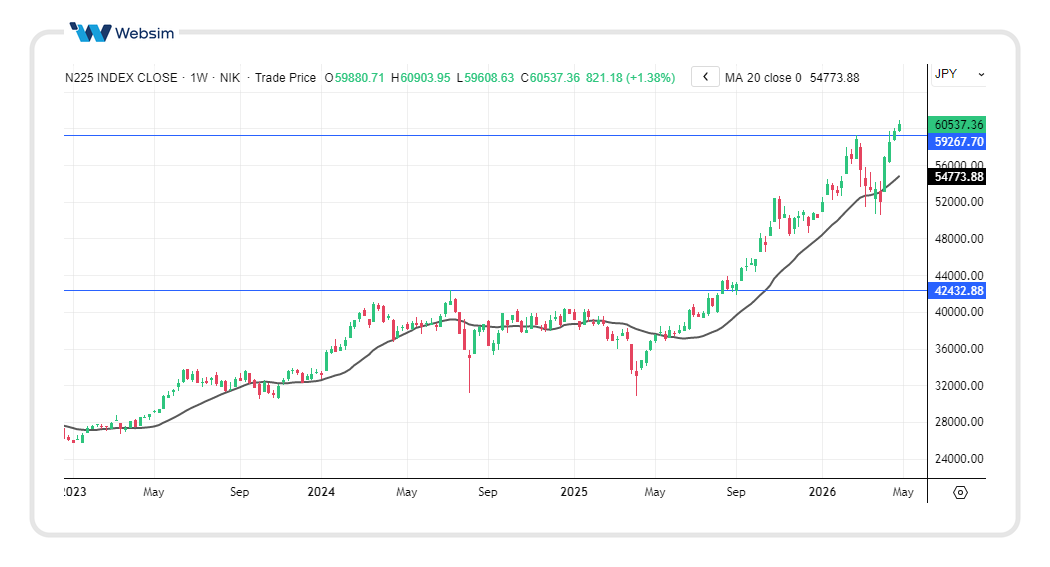Select the N225 INDEX CLOSE symbol title
The width and height of the screenshot is (1050, 567).
[121, 78]
